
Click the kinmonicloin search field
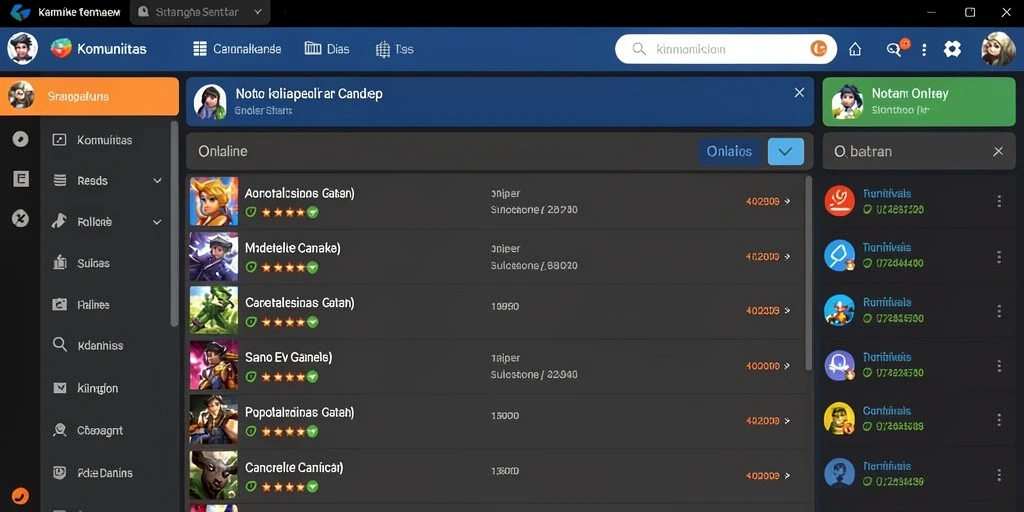click(x=726, y=49)
